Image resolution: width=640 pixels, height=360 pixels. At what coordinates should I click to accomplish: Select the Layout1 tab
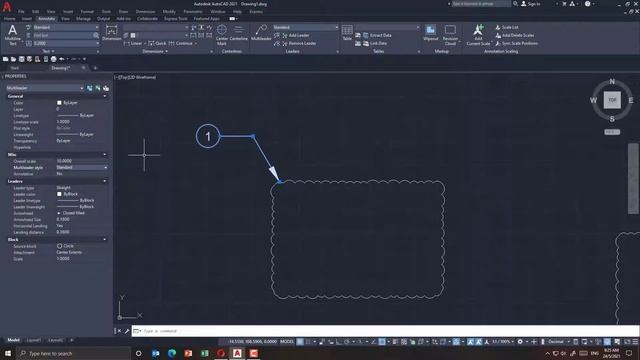click(x=33, y=340)
